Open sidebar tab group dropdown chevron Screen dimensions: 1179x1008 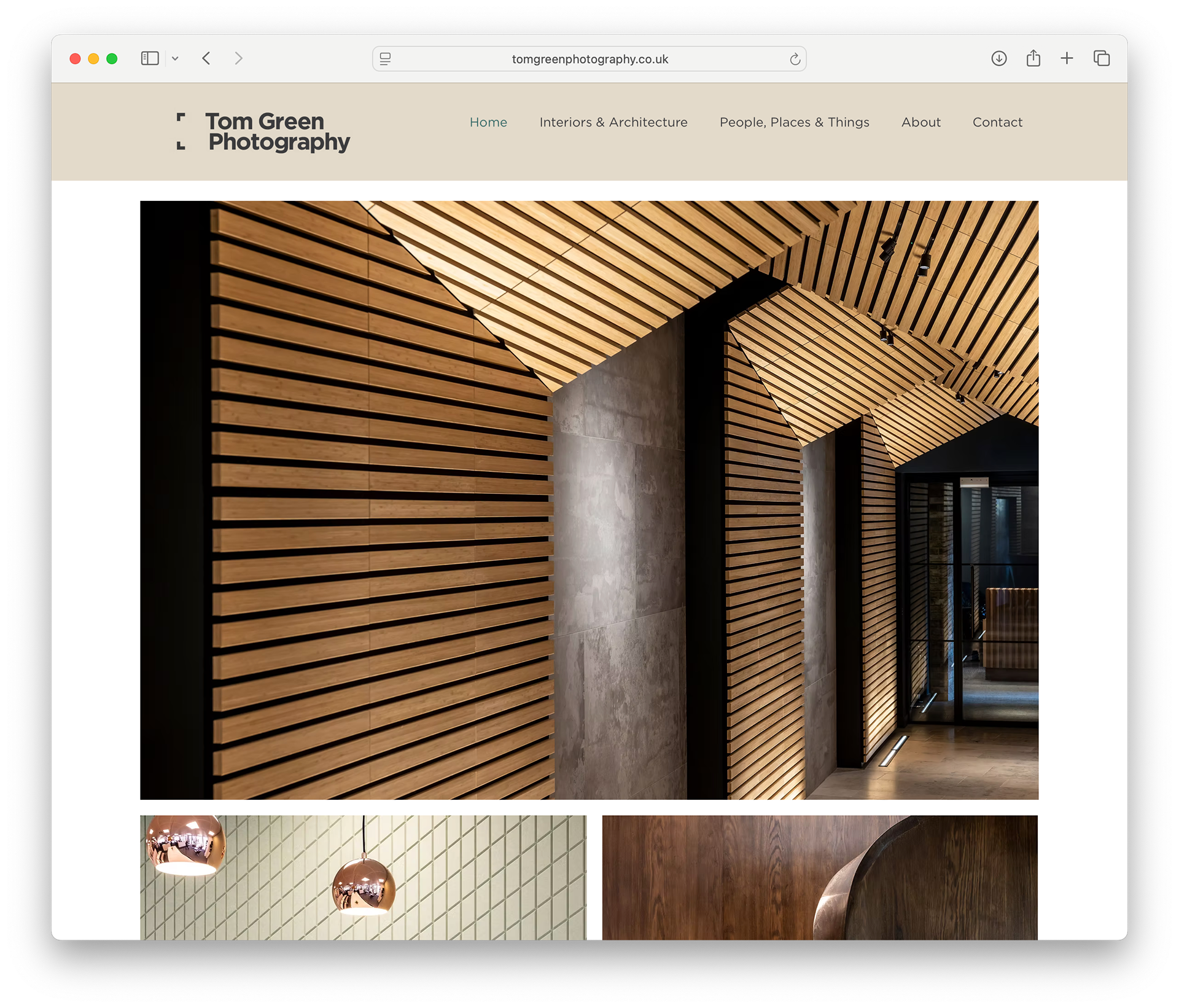click(x=175, y=59)
